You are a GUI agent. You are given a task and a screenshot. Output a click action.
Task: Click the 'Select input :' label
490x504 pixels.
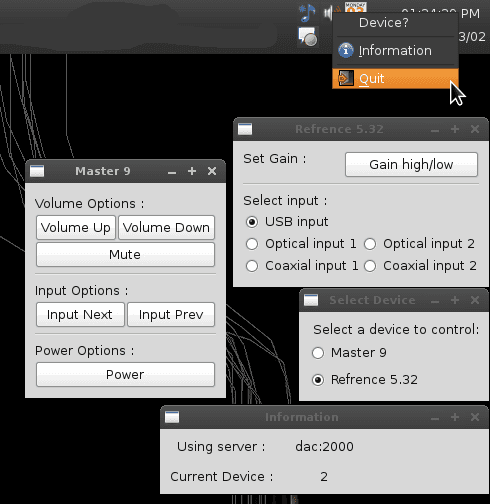[x=285, y=201]
